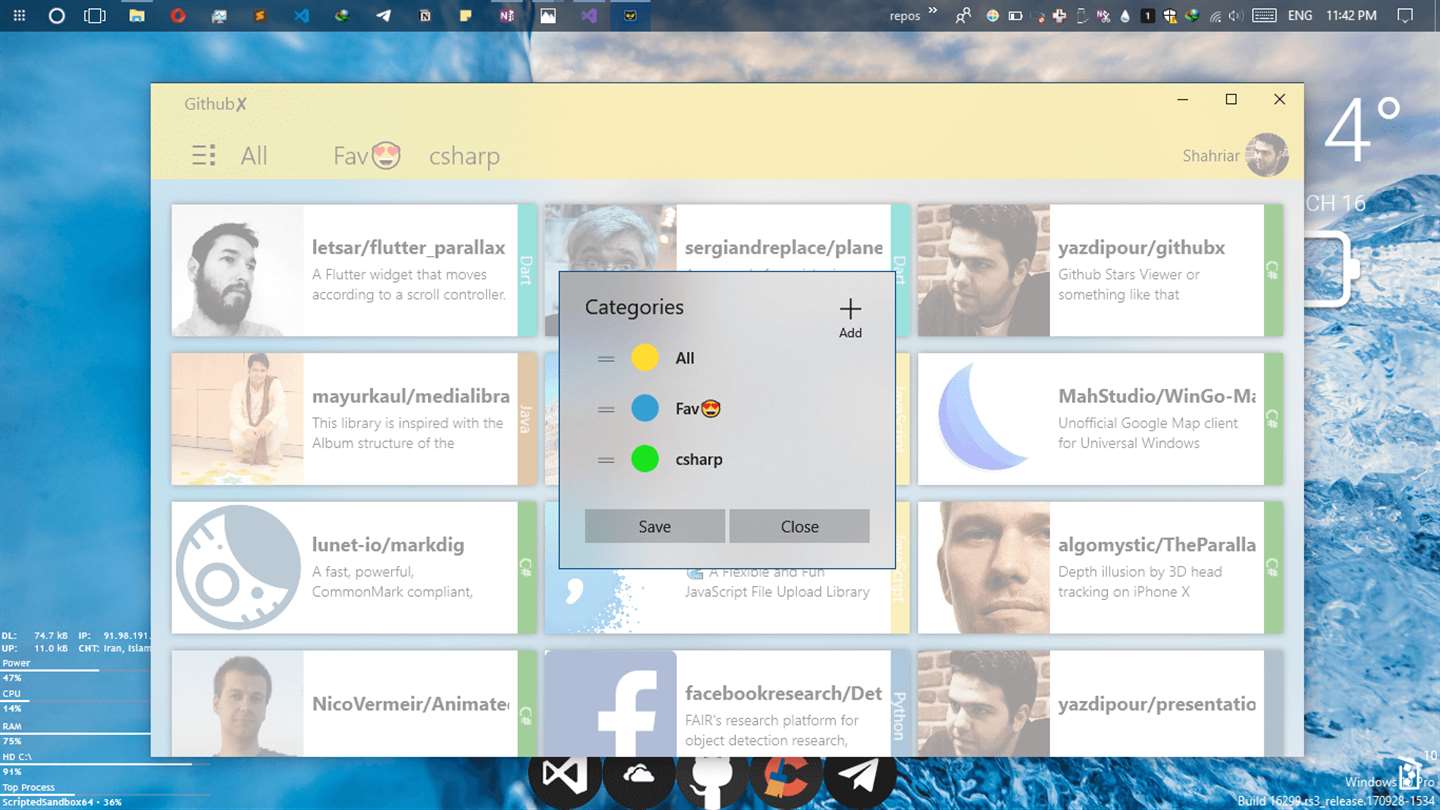Screen dimensions: 1440x810
Task: Open Cortana circle icon in taskbar
Action: tap(57, 15)
